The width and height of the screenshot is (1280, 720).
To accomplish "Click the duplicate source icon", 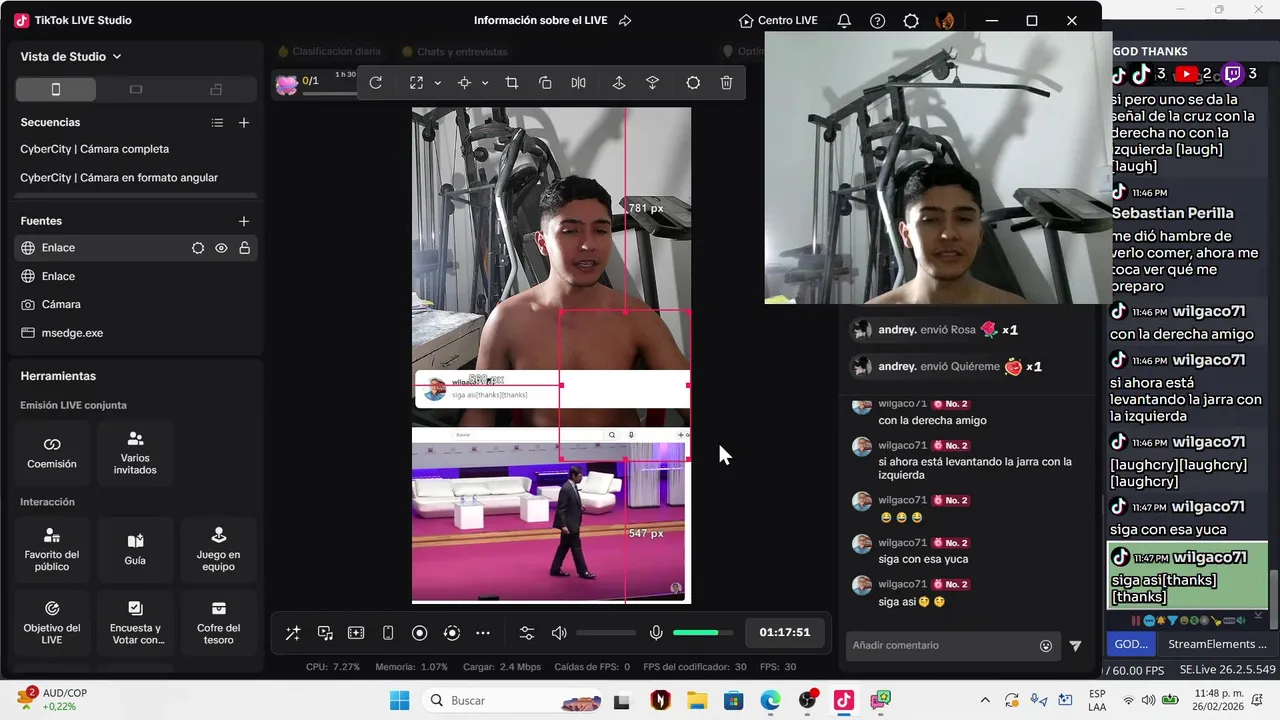I will click(x=545, y=83).
